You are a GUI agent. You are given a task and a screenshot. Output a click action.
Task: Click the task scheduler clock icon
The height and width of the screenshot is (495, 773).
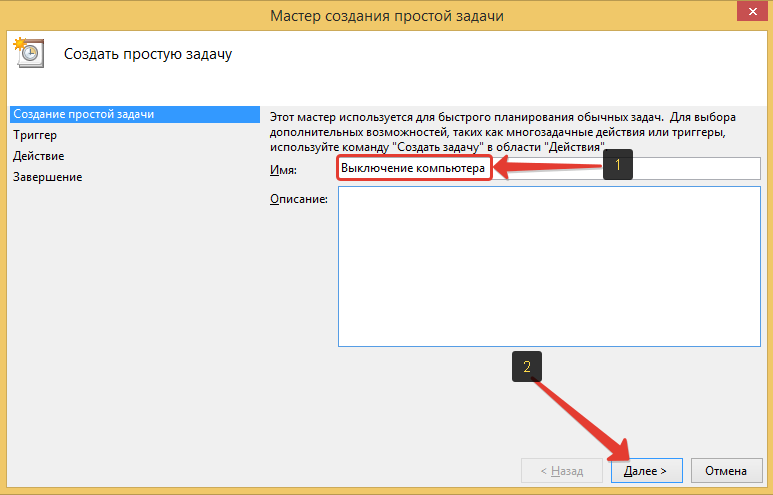click(x=29, y=53)
